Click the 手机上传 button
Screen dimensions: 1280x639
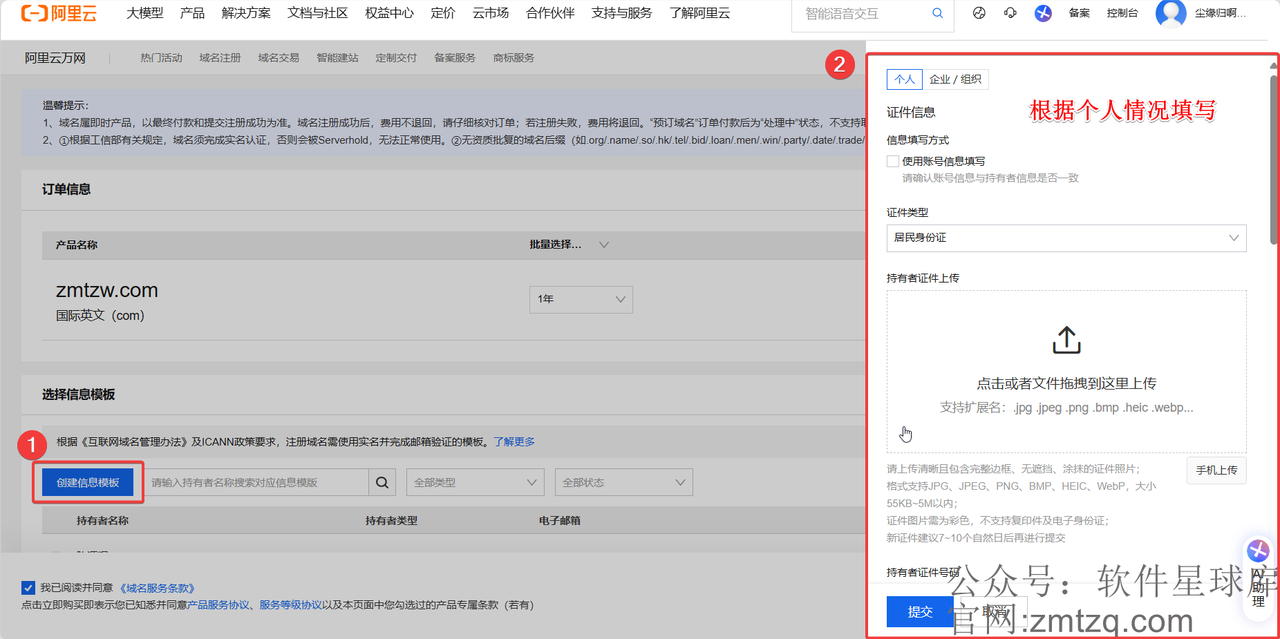click(x=1216, y=470)
